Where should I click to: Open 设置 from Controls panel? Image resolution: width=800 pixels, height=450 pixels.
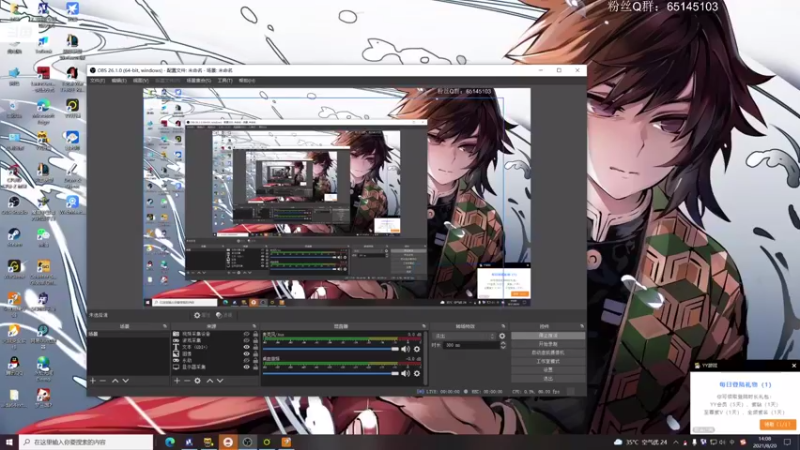[548, 370]
